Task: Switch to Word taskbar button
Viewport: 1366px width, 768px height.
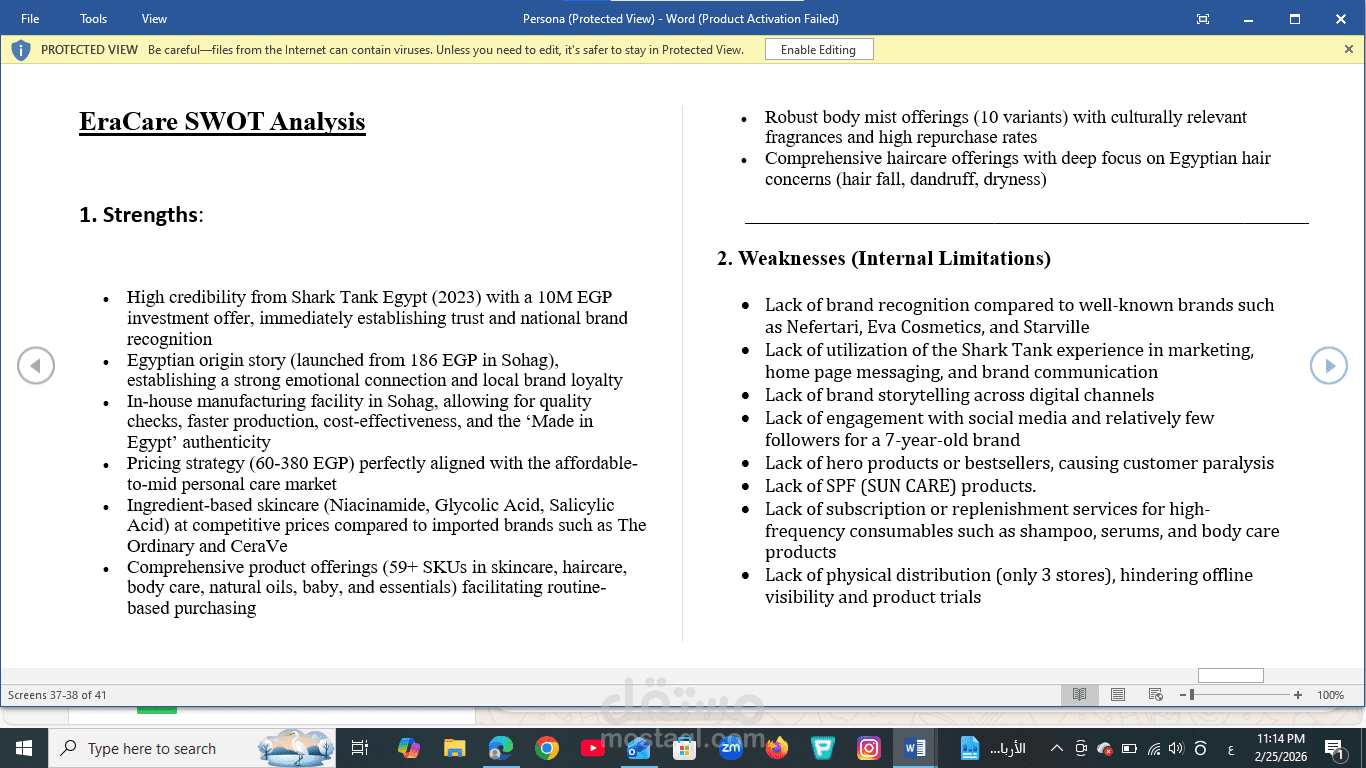Action: pyautogui.click(x=915, y=748)
